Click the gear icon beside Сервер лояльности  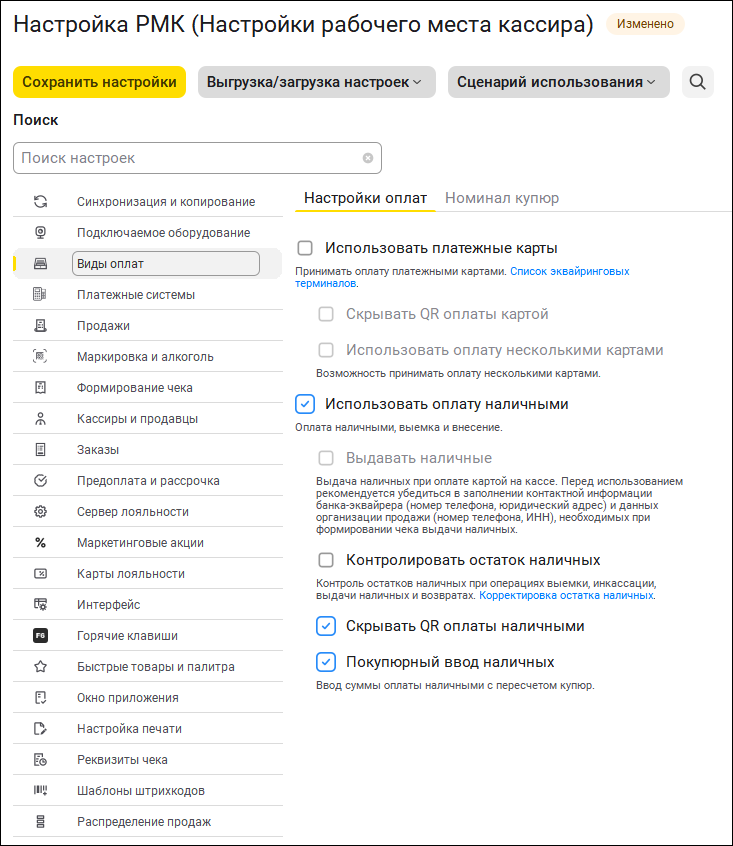(x=41, y=512)
